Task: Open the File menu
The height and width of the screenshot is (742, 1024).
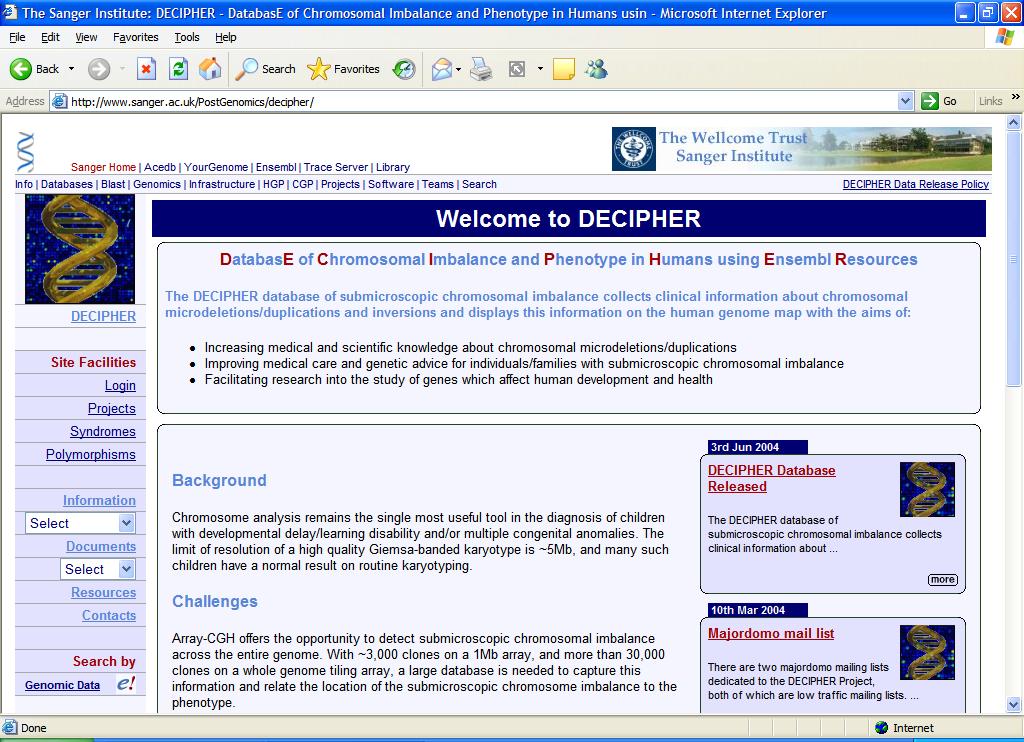Action: pos(17,37)
